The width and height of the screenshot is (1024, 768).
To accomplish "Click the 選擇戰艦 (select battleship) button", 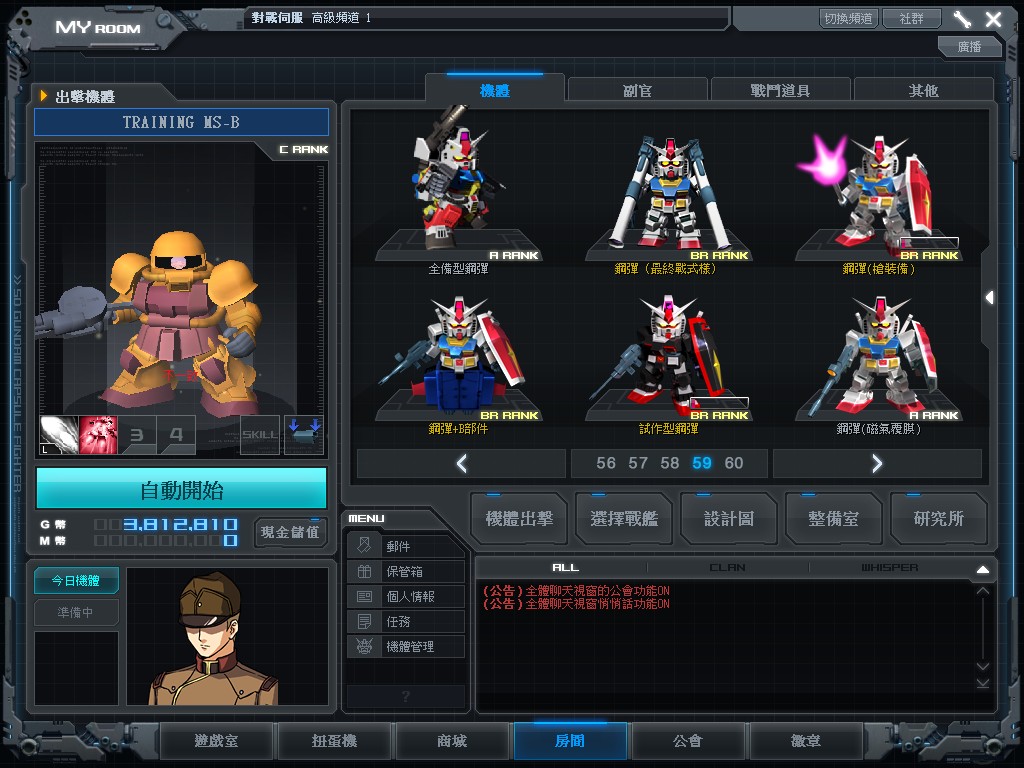I will pos(624,519).
